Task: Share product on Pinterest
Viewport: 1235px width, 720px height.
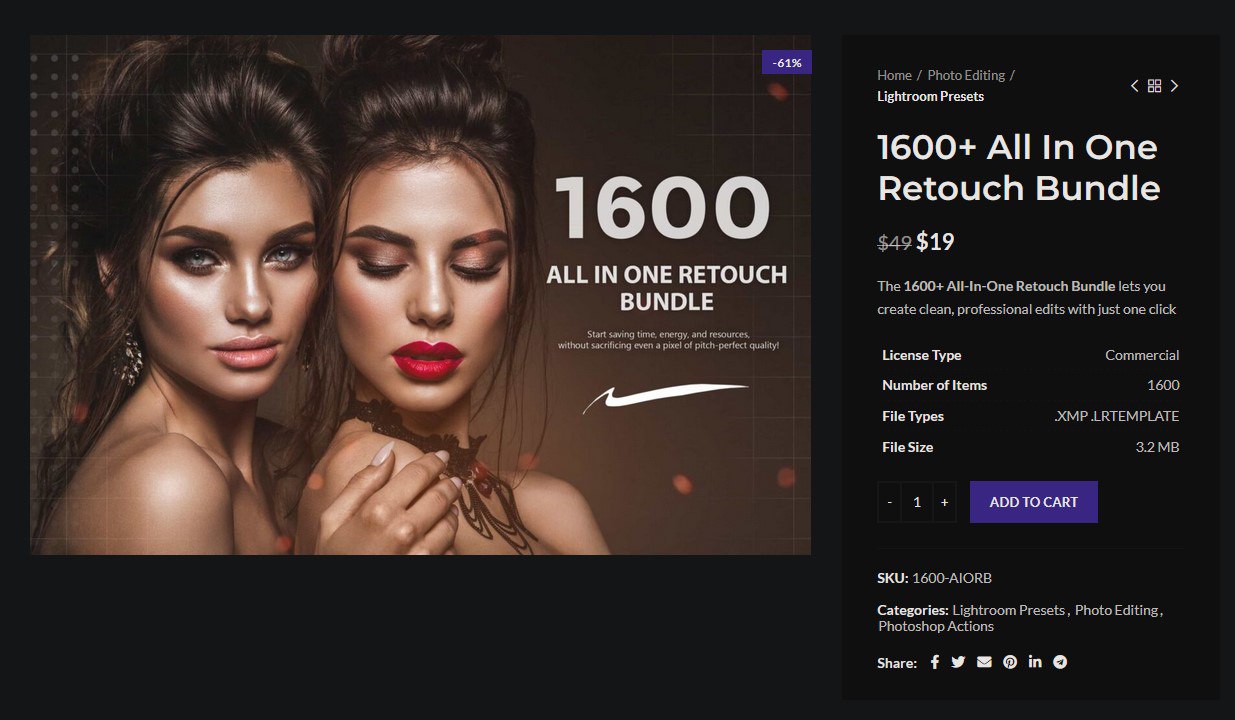Action: (1010, 662)
